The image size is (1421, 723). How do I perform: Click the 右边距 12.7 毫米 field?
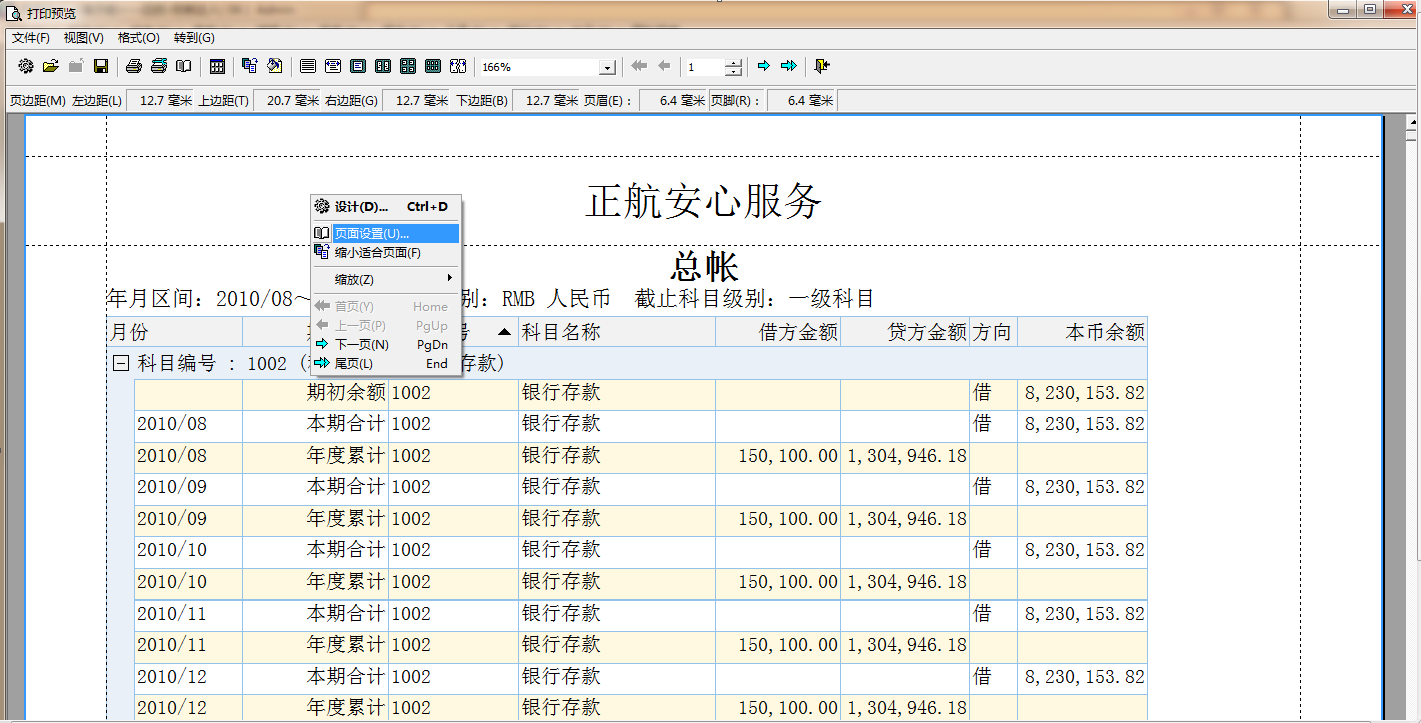(x=417, y=100)
